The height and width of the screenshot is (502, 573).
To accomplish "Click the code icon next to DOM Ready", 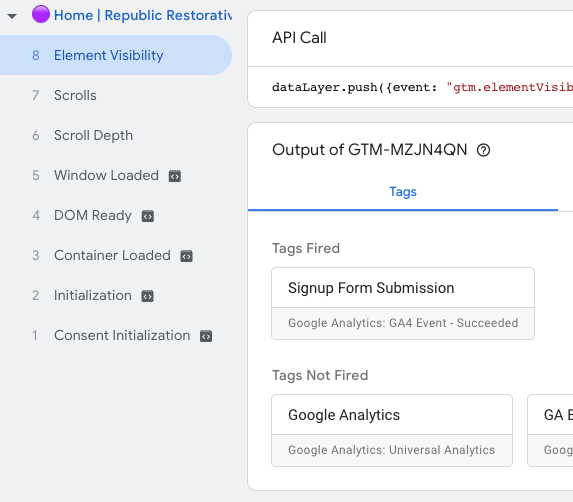I will (148, 216).
